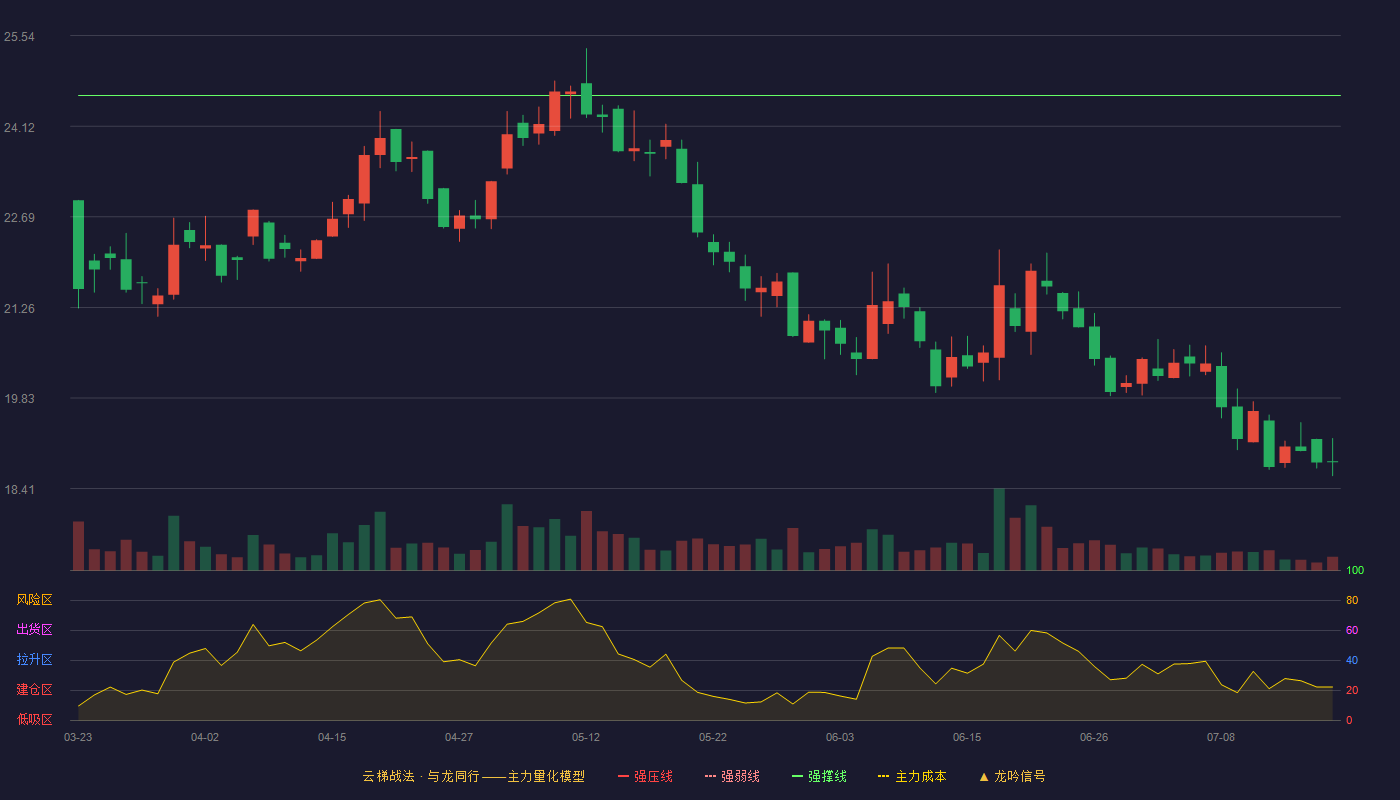The image size is (1400, 800).
Task: Click the 21.26 price axis label
Action: pos(19,309)
